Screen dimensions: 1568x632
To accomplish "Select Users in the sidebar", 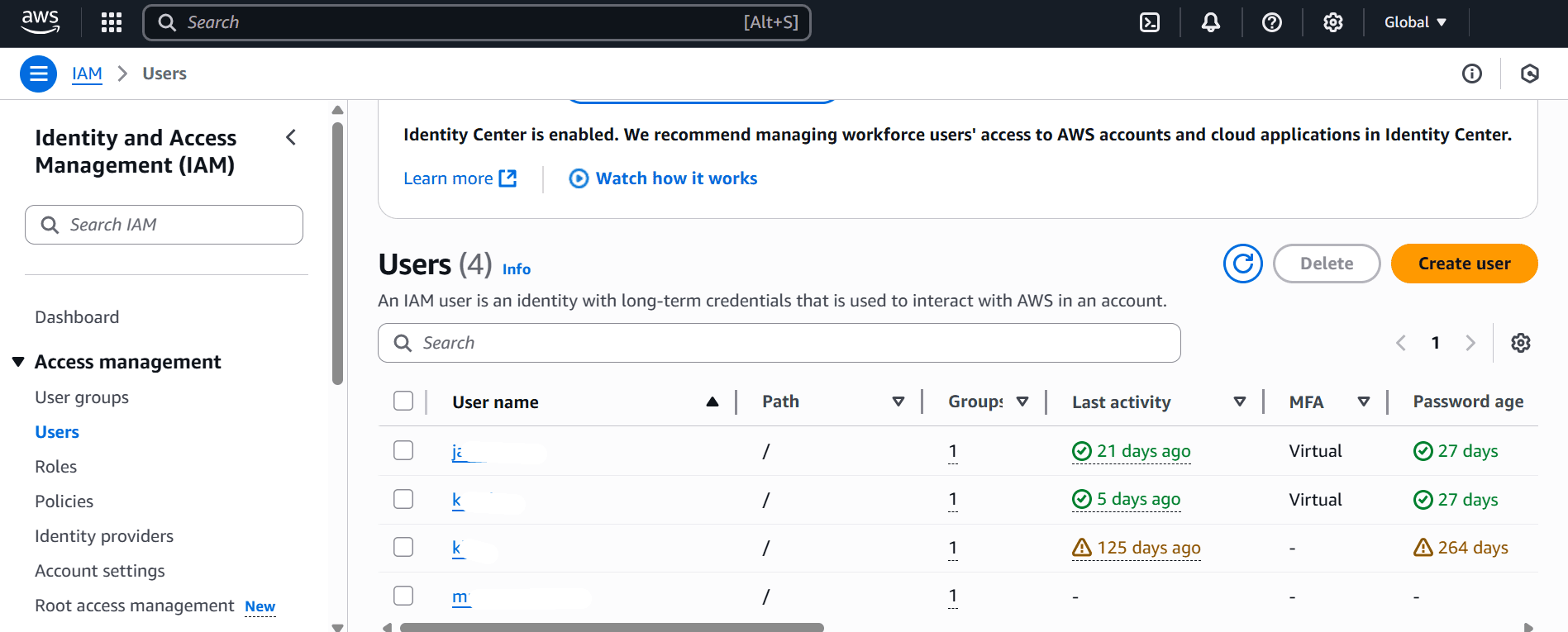I will (x=57, y=432).
